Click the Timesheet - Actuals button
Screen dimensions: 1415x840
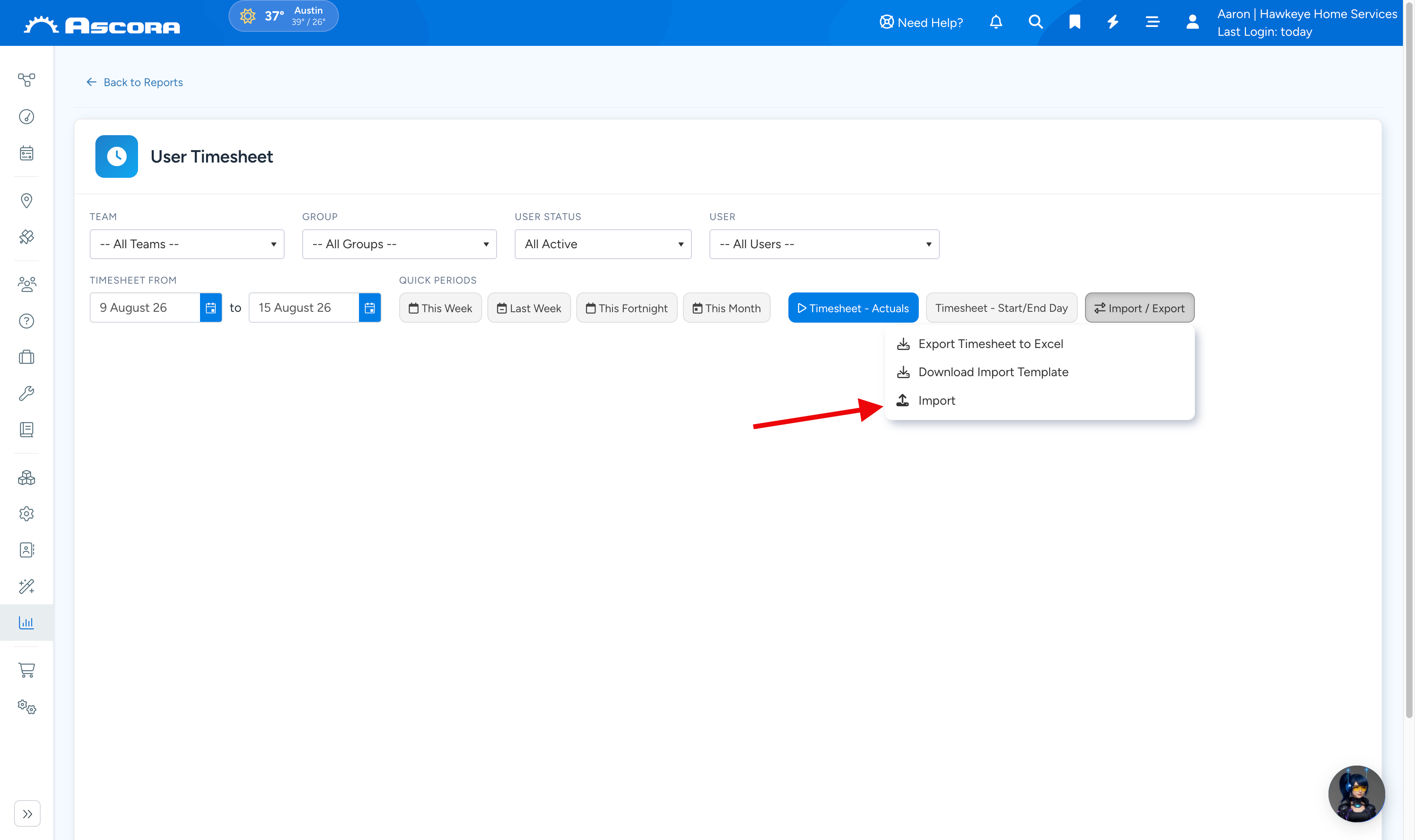coord(853,308)
